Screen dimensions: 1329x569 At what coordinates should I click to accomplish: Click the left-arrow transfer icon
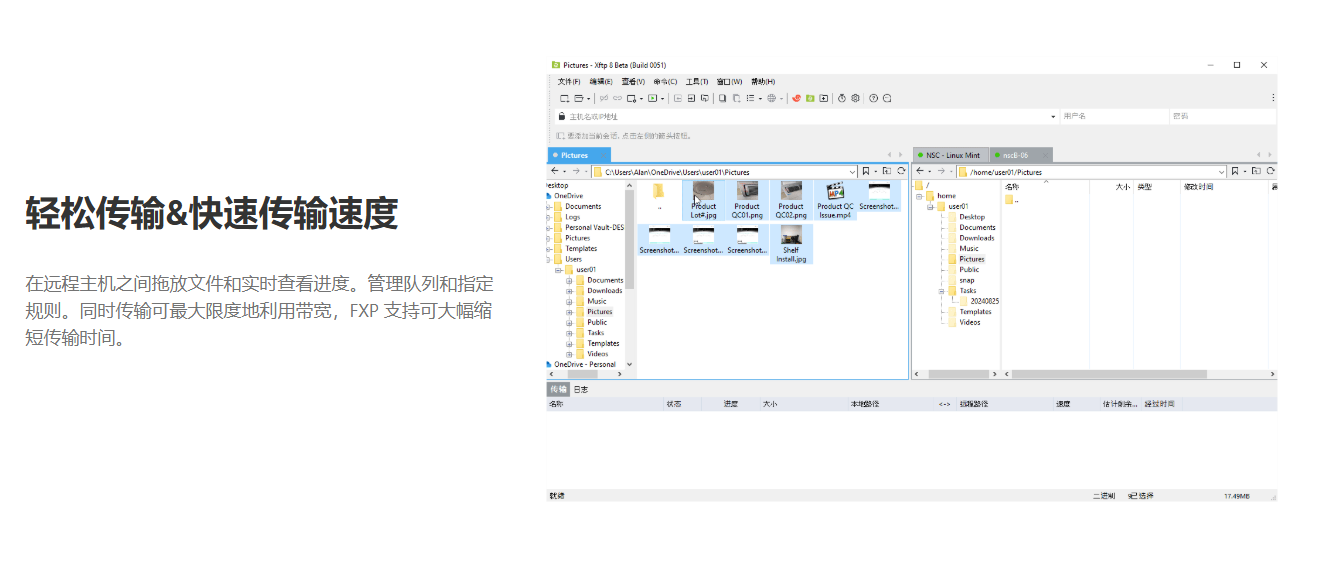click(x=678, y=98)
